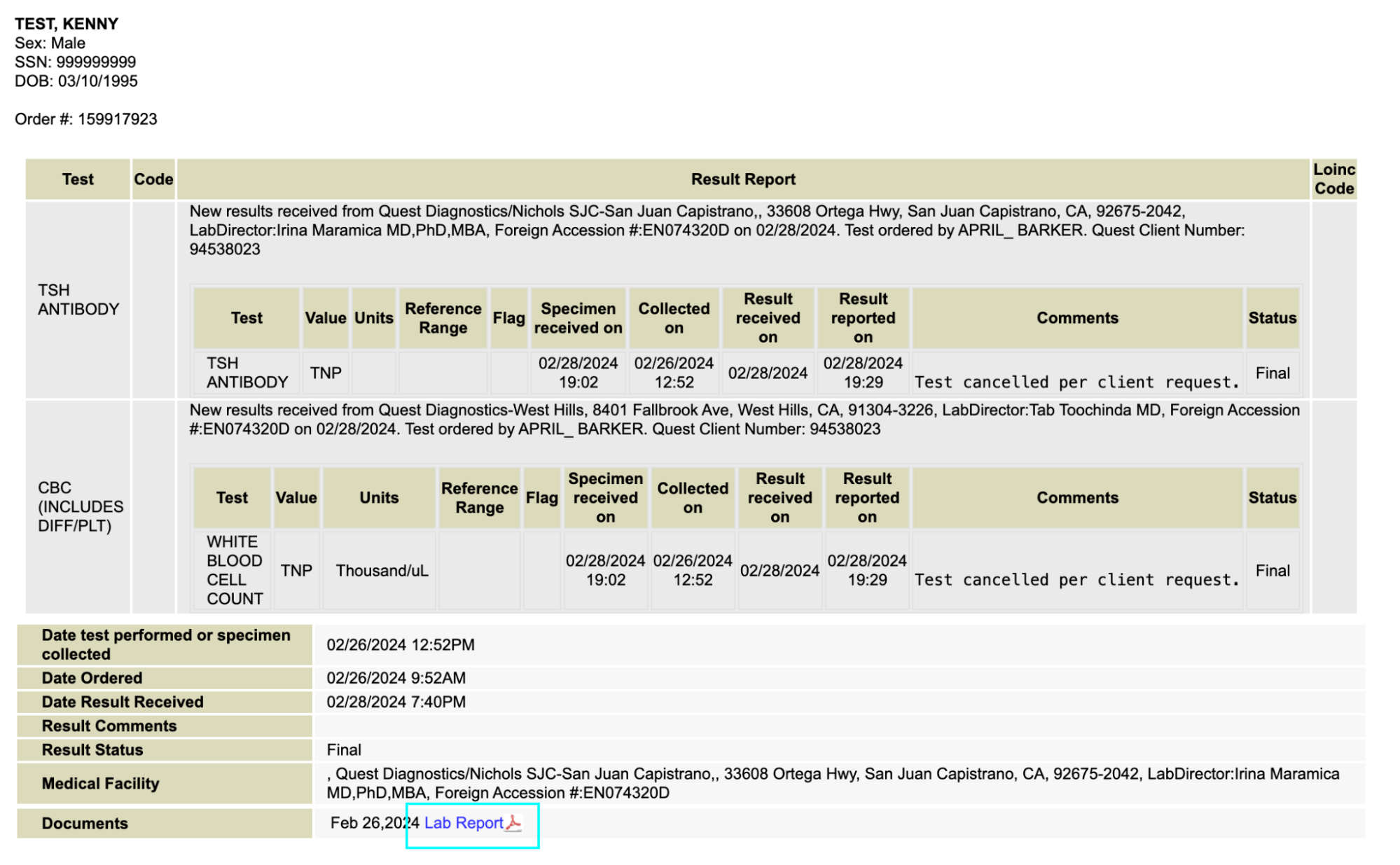This screenshot has height=865, width=1400.
Task: Click the Medical Facility row label
Action: [x=100, y=784]
